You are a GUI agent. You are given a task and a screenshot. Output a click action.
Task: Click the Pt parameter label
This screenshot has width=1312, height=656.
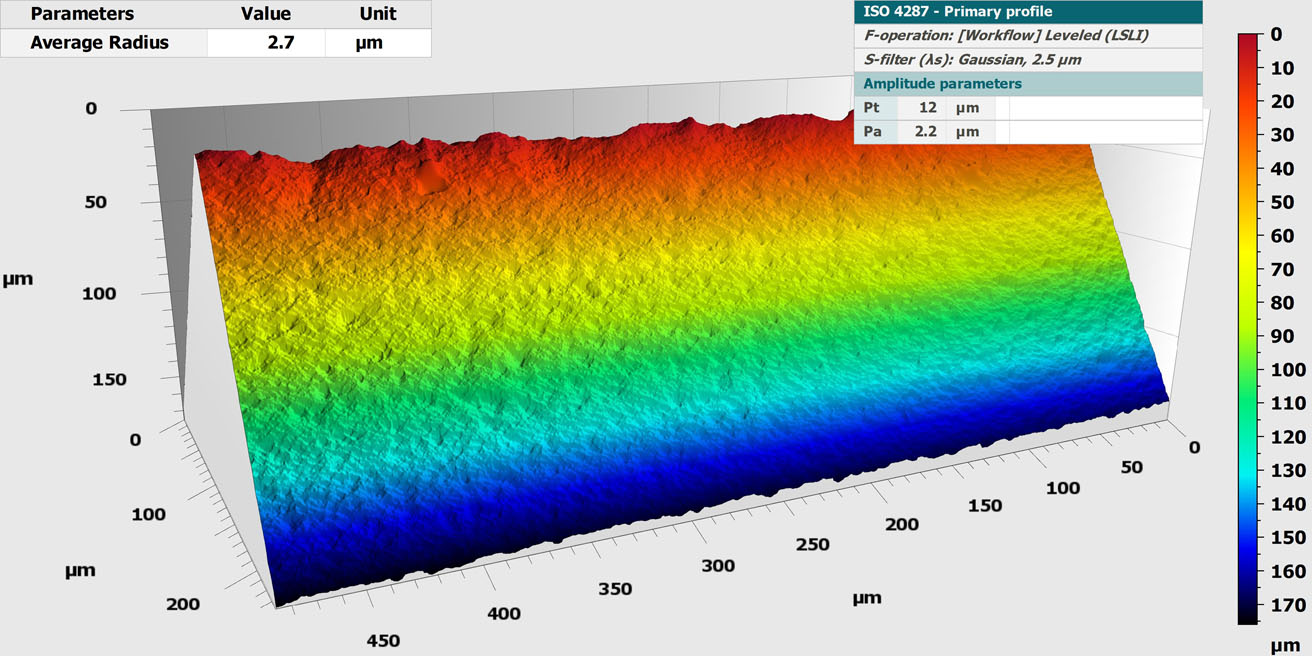tap(870, 108)
